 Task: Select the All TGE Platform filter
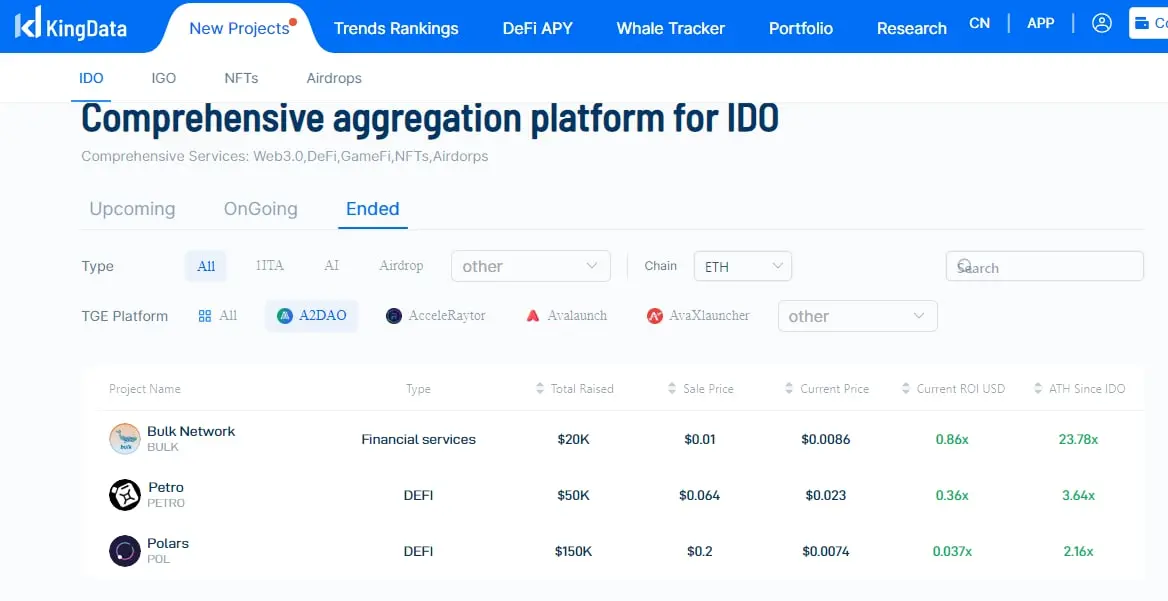tap(218, 316)
